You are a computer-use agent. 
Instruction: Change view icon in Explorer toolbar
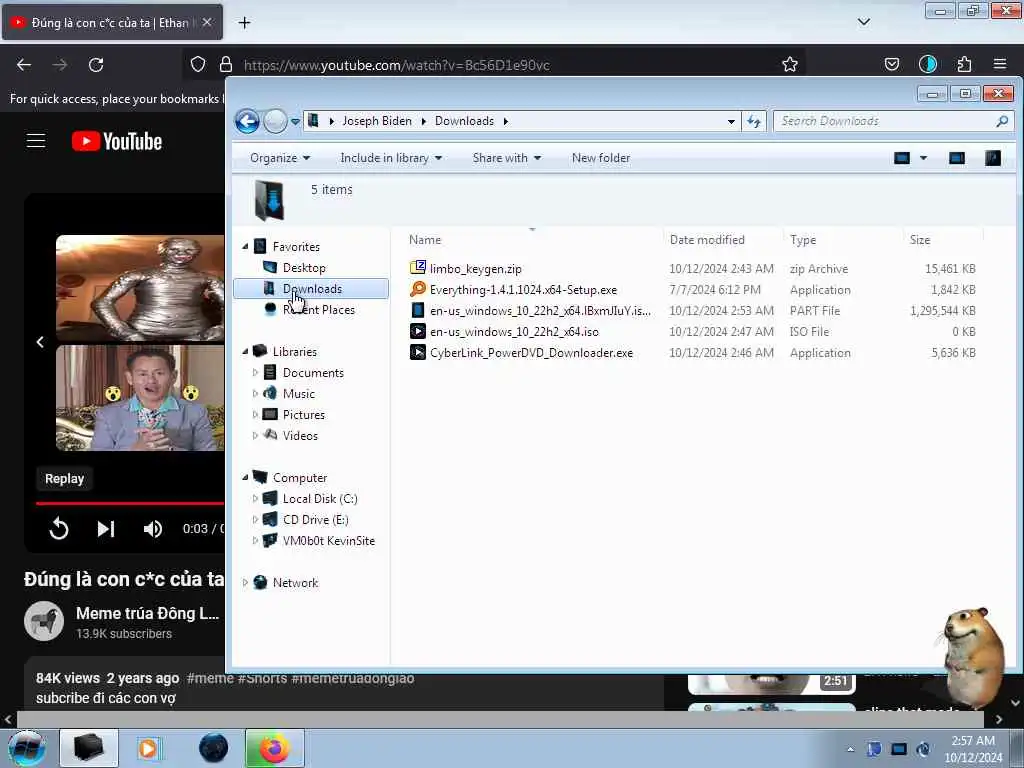pos(902,158)
